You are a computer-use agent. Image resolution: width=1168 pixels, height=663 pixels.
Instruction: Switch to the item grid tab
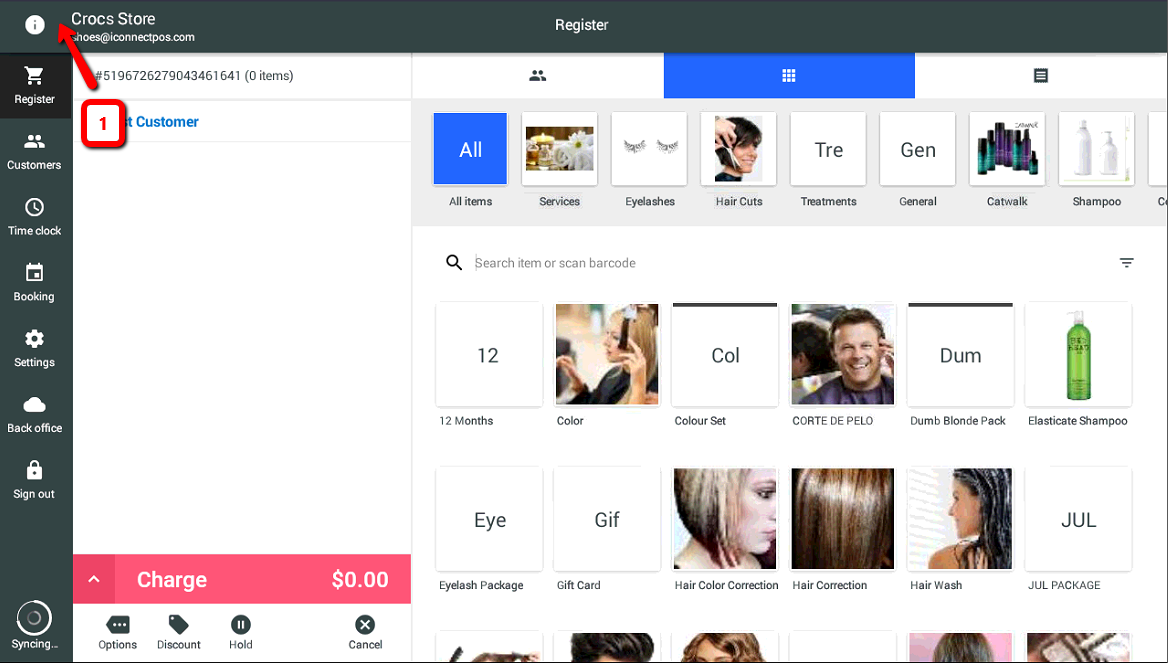click(789, 75)
